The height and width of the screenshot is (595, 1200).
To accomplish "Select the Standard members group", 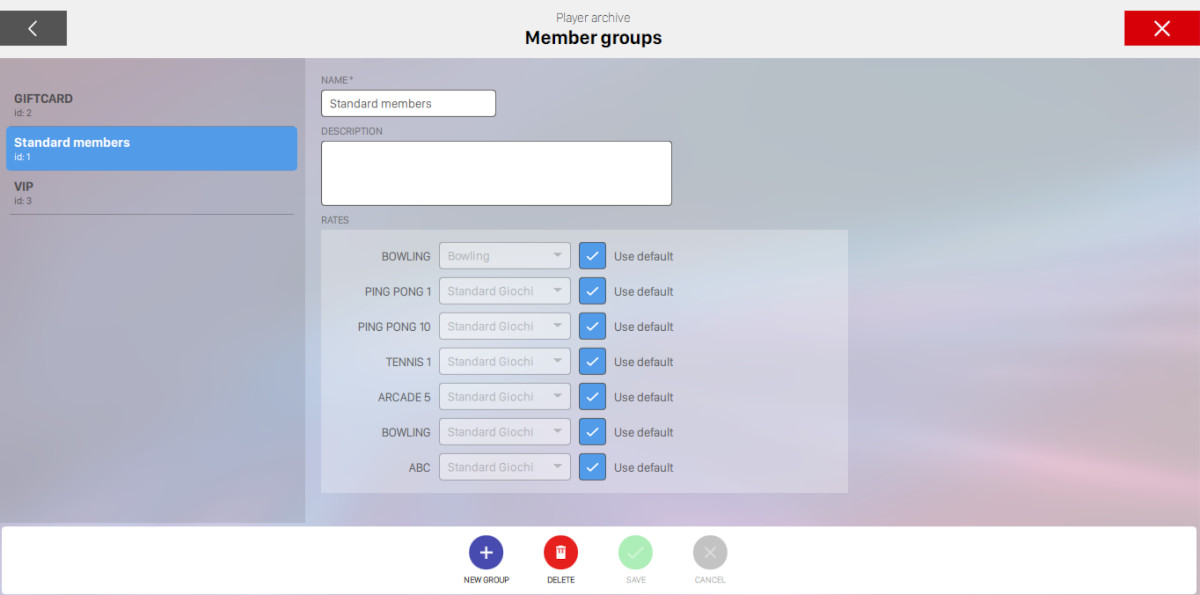I will click(x=151, y=148).
